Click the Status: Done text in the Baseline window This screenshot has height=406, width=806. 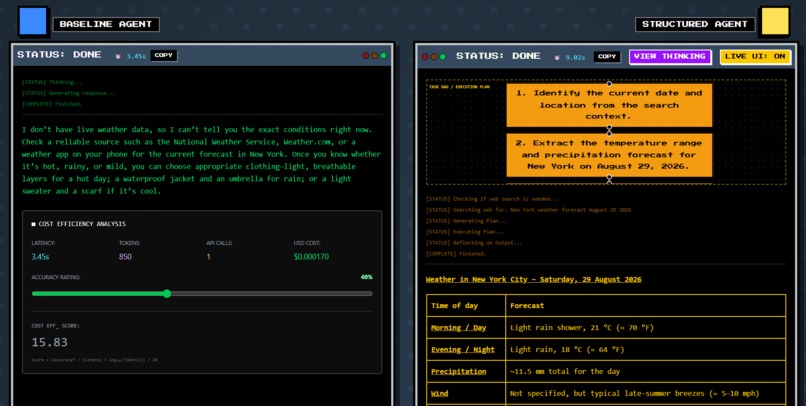59,54
